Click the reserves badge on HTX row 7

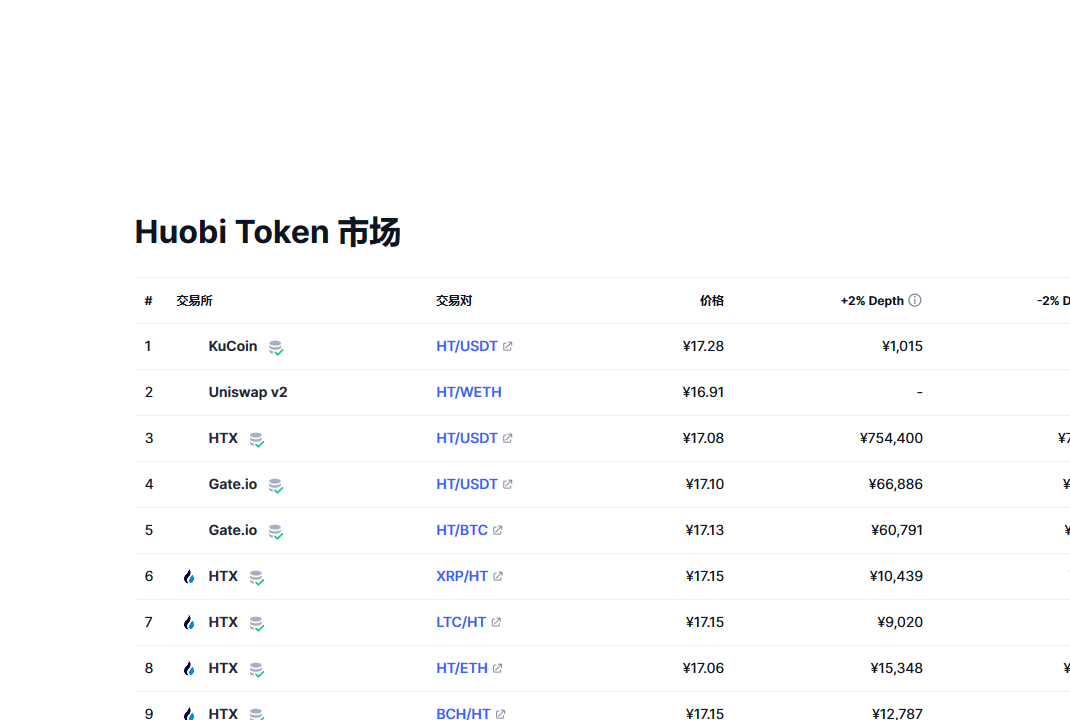[x=256, y=624]
